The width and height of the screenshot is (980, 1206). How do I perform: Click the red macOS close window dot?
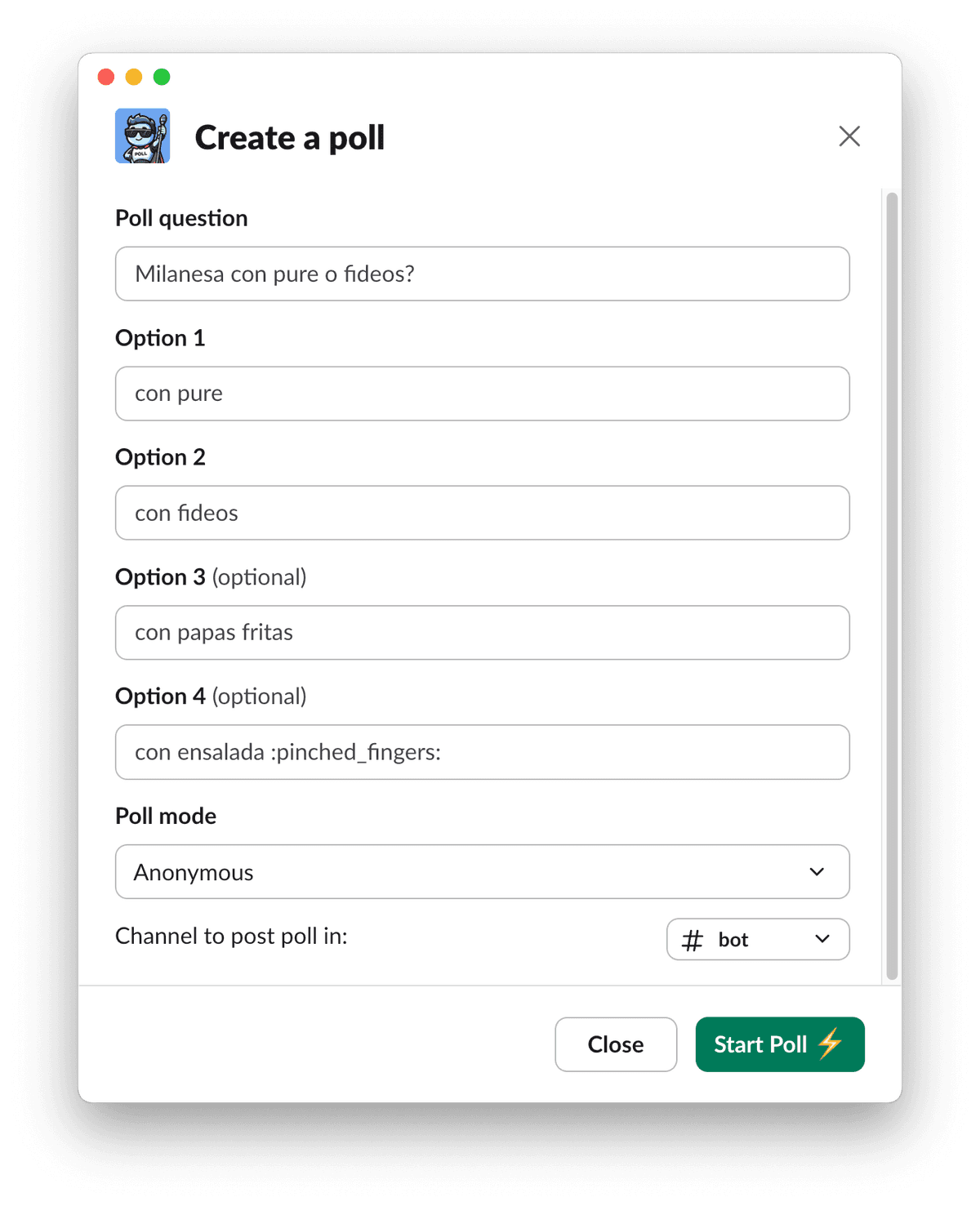point(106,77)
